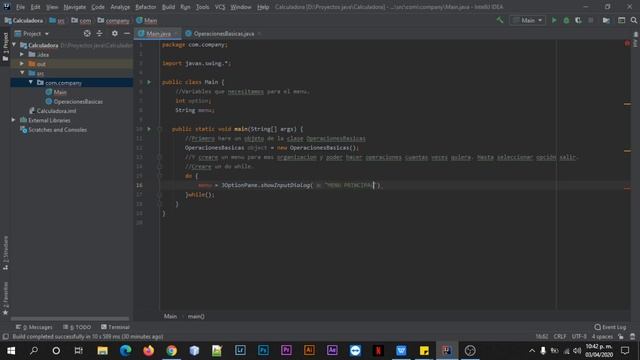Open Project panel settings gear
This screenshot has width=640, height=360.
[x=115, y=33]
